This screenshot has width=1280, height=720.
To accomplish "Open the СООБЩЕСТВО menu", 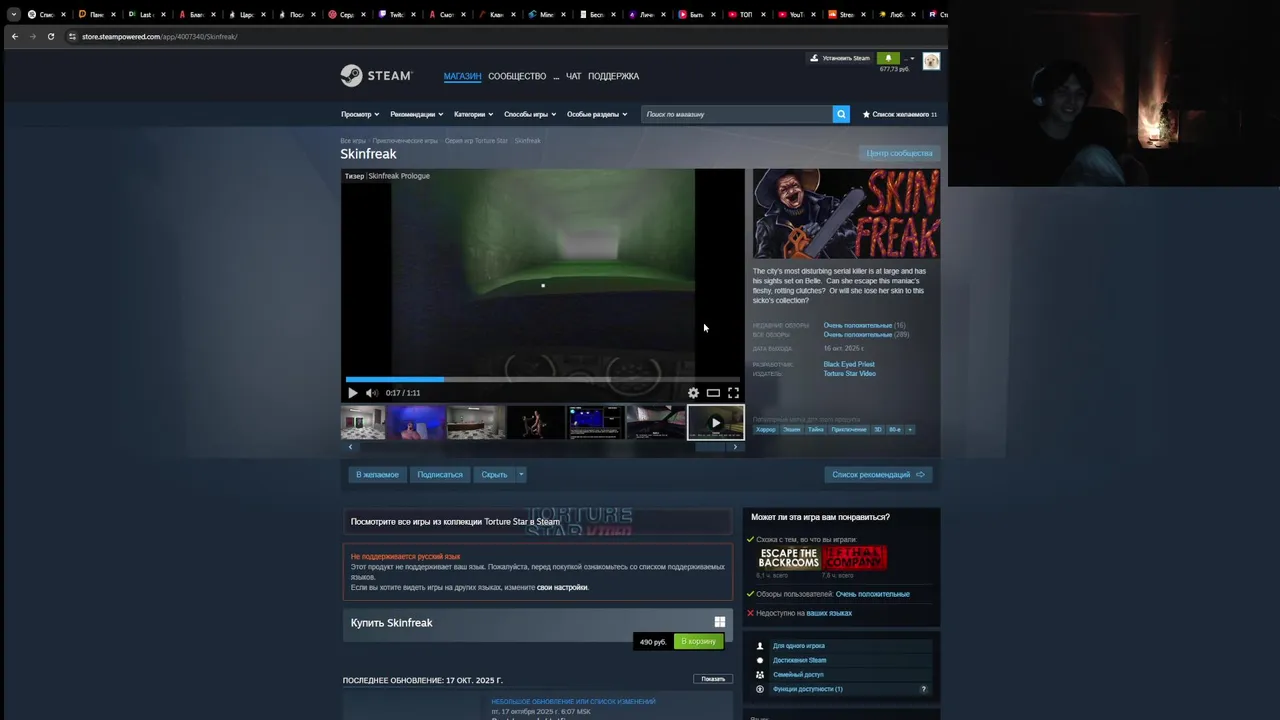I will tap(517, 76).
